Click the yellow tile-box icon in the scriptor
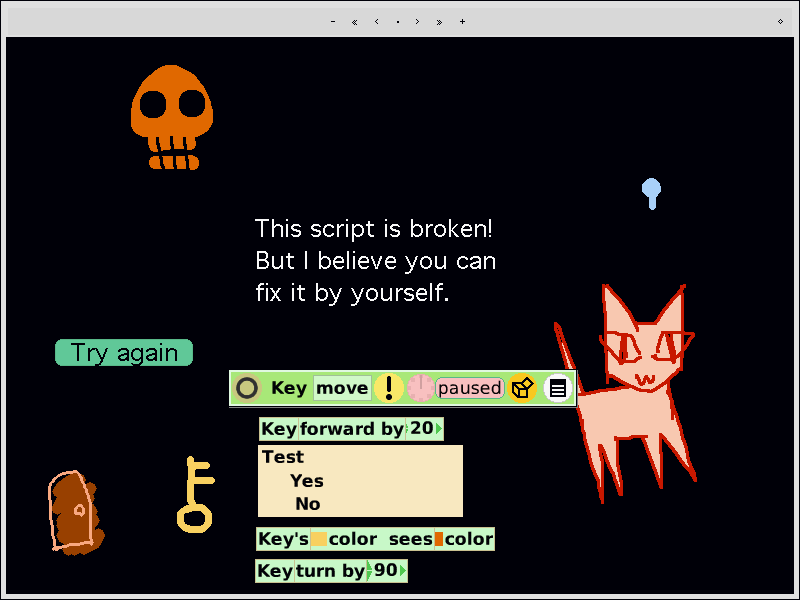The image size is (800, 600). pyautogui.click(x=522, y=389)
